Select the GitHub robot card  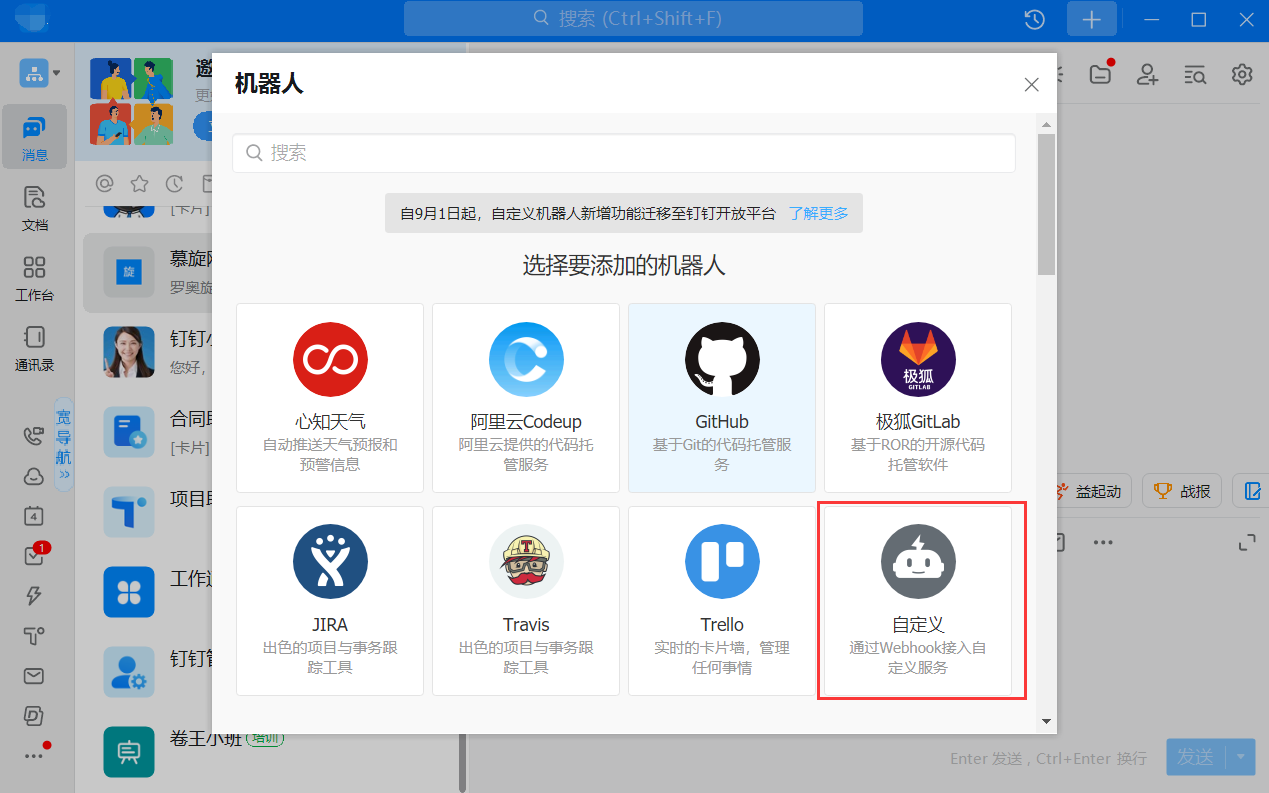pos(721,398)
